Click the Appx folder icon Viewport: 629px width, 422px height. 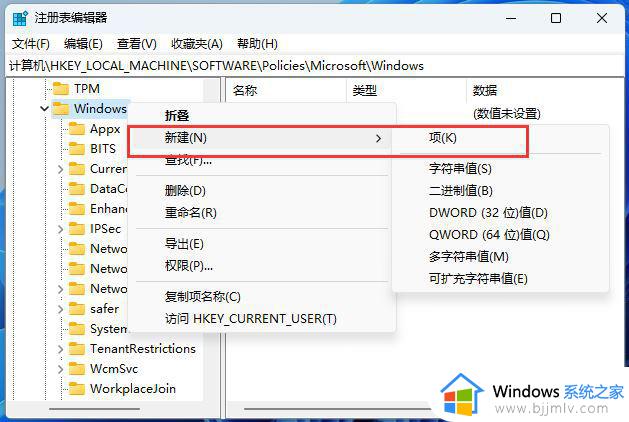(x=77, y=129)
